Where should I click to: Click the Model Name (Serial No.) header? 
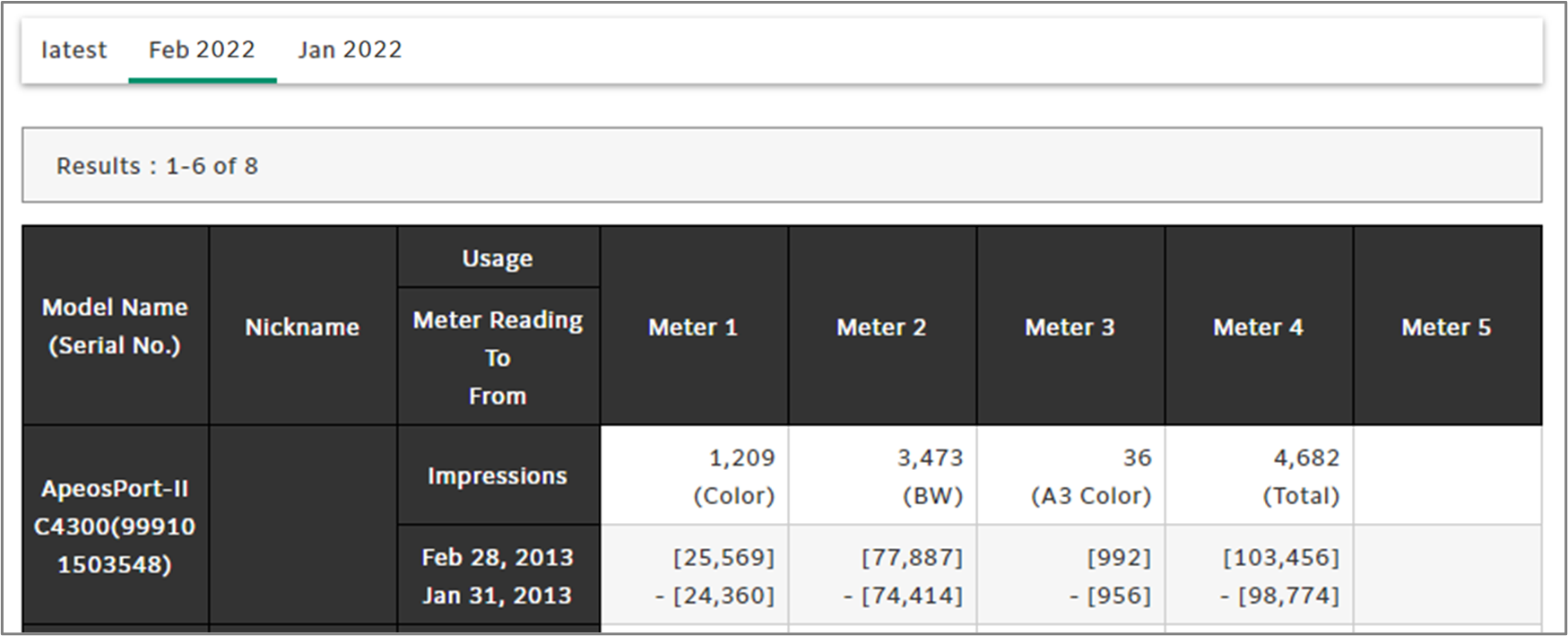click(115, 327)
